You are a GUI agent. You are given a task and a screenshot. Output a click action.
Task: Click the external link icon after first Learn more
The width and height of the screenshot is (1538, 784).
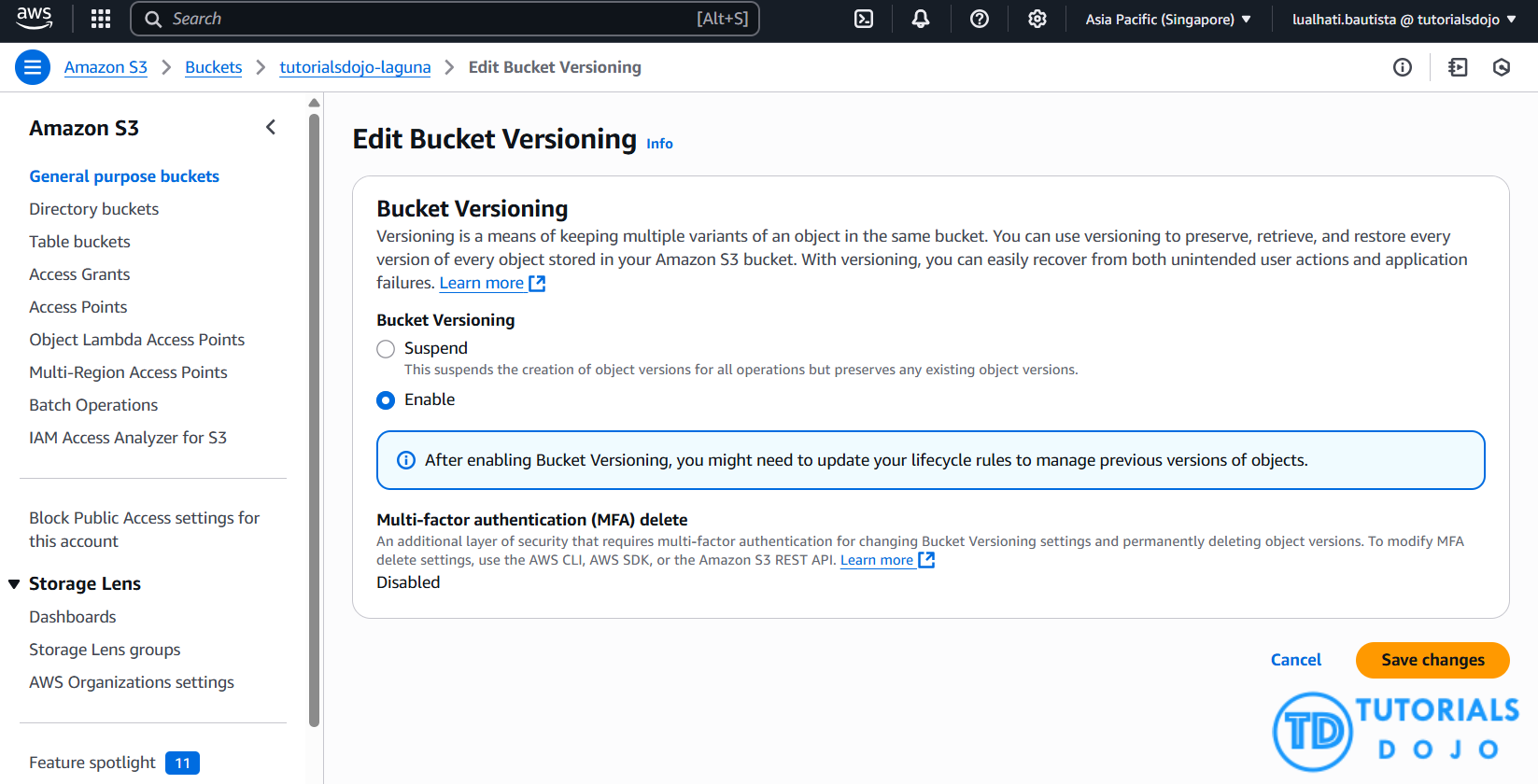pyautogui.click(x=537, y=283)
